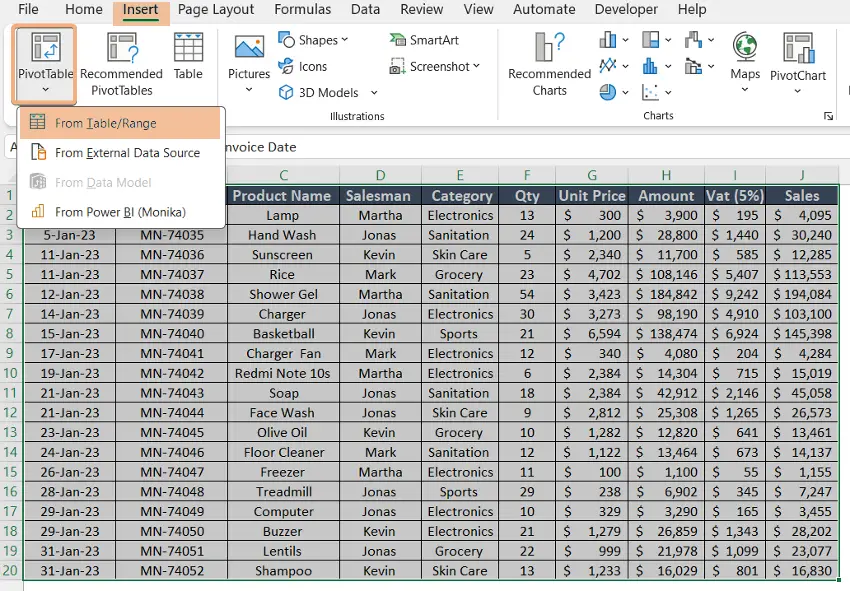Choose From Power BI (Monika)
The height and width of the screenshot is (591, 850).
[108, 212]
